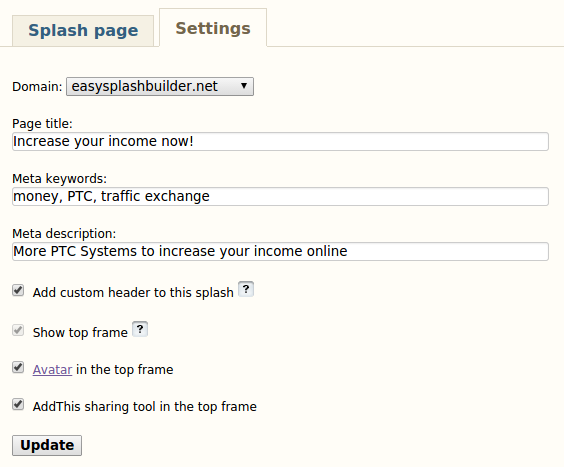
Task: Click 'Add custom header to this splash' text
Action: (133, 293)
